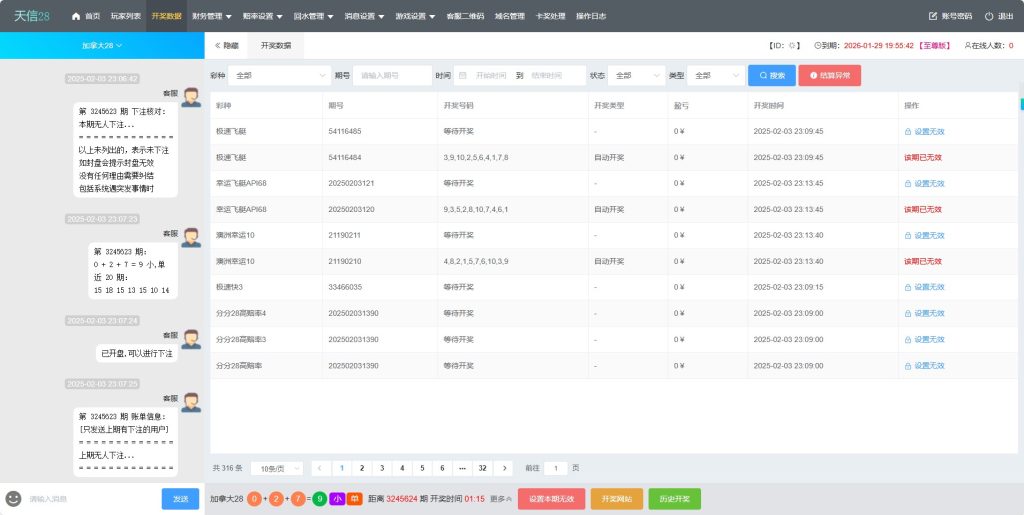Open the 彩种 lottery type dropdown
Viewport: 1024px width, 515px height.
(x=280, y=76)
